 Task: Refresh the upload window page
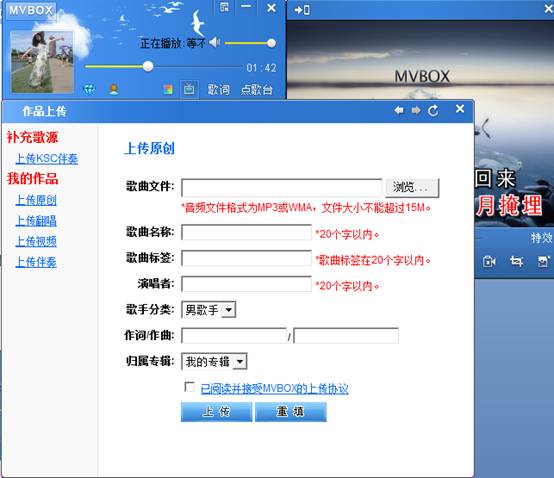click(433, 111)
